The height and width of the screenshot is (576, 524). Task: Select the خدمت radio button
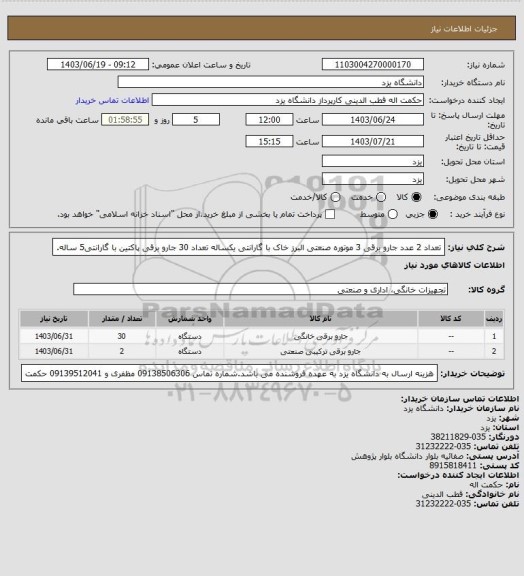(381, 197)
